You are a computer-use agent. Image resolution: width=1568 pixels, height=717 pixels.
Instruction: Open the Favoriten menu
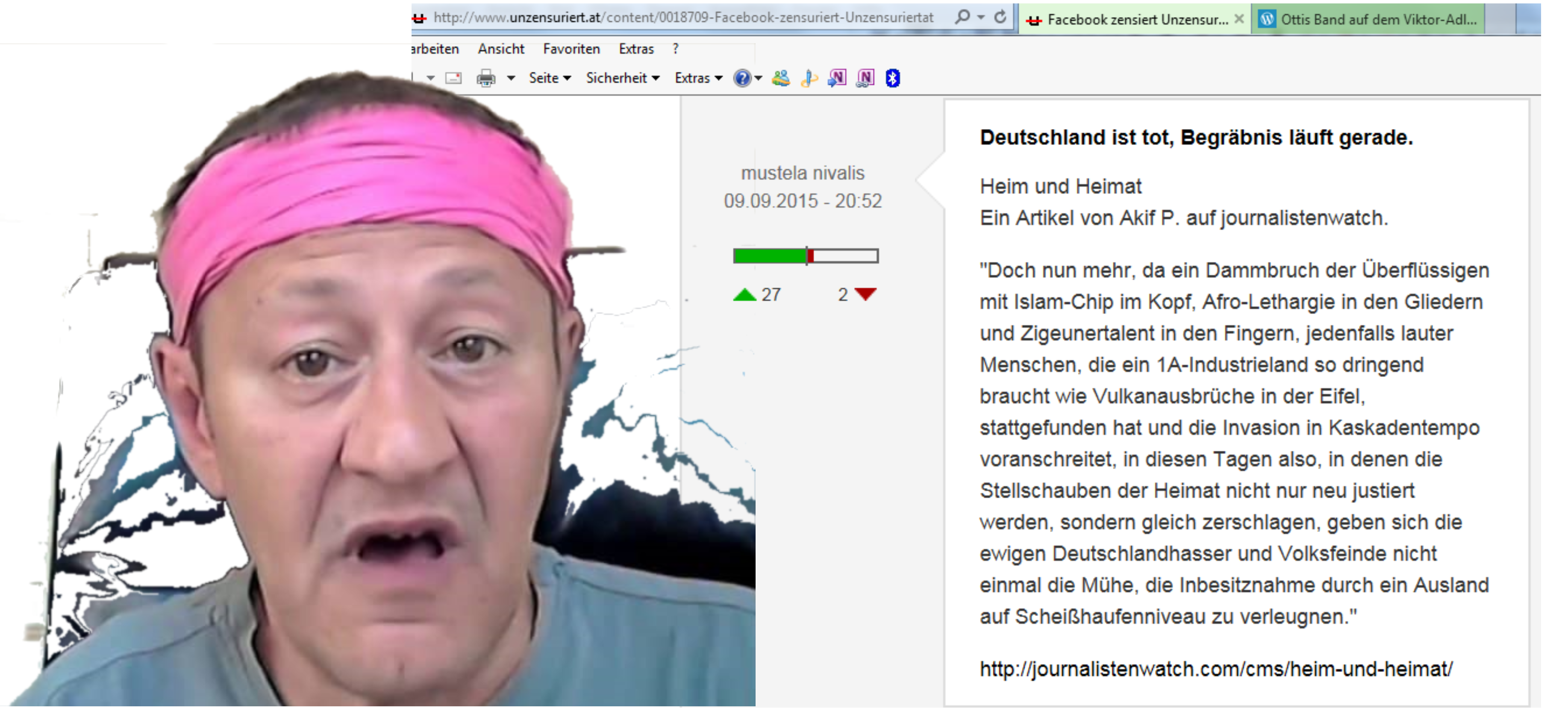coord(571,49)
